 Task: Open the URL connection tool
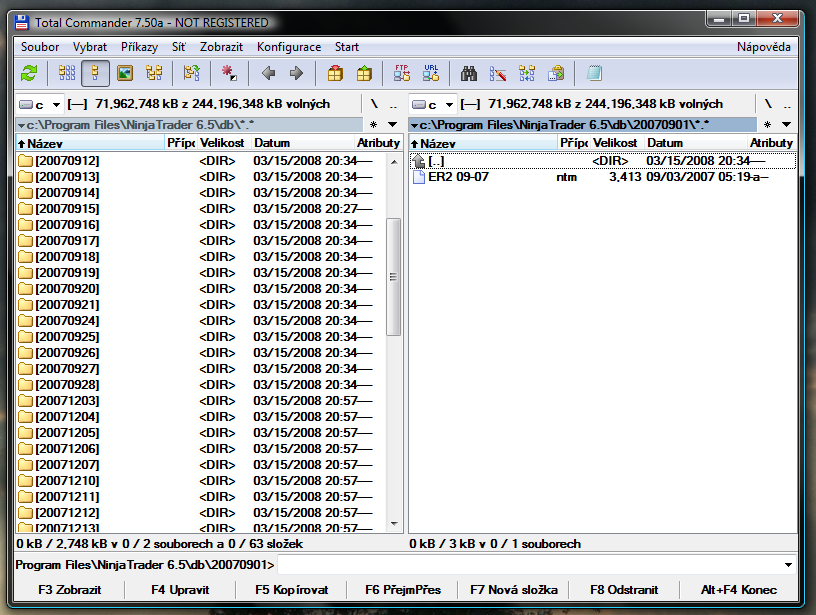click(430, 73)
